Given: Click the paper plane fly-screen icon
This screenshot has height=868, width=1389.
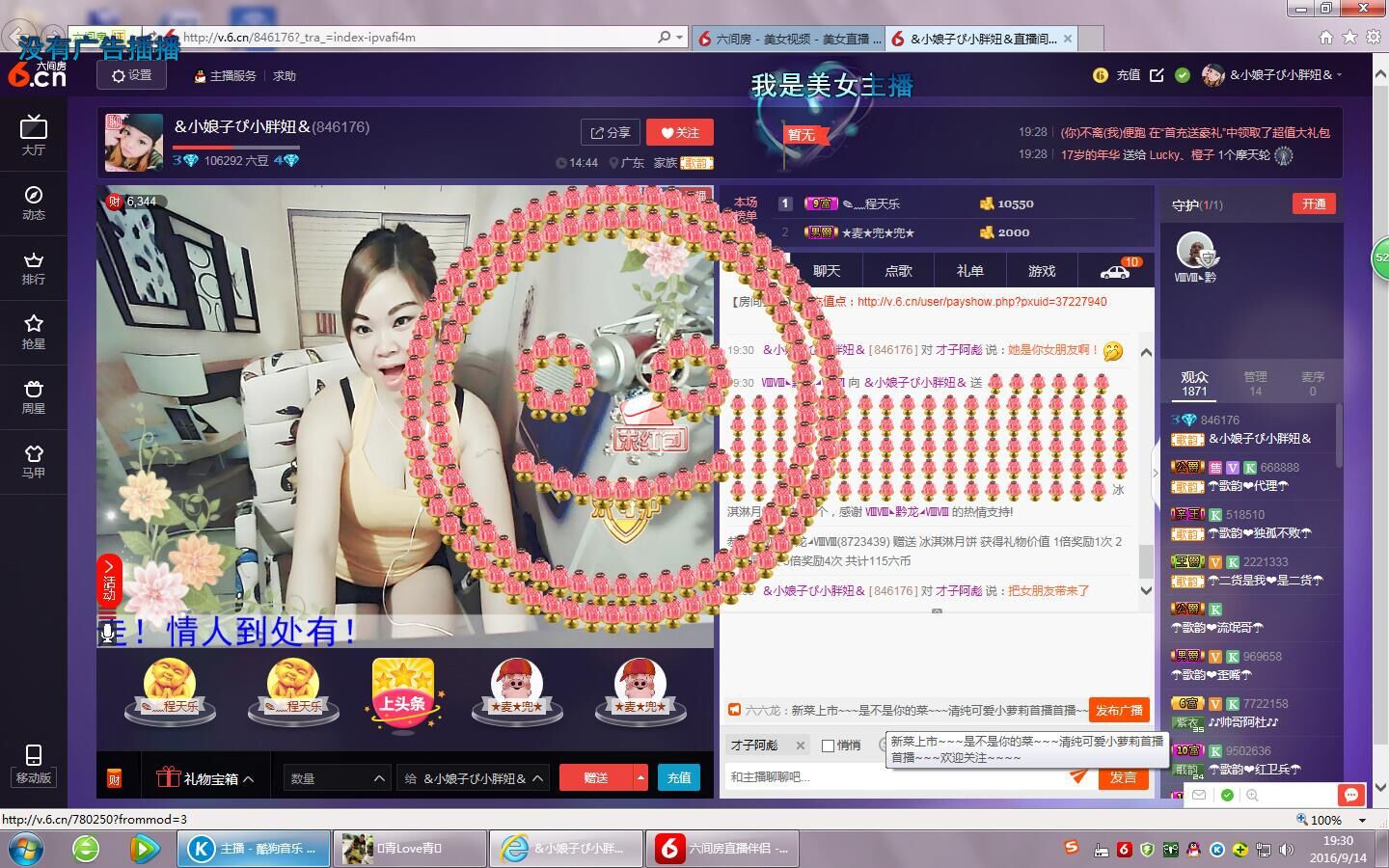Looking at the screenshot, I should (1077, 775).
